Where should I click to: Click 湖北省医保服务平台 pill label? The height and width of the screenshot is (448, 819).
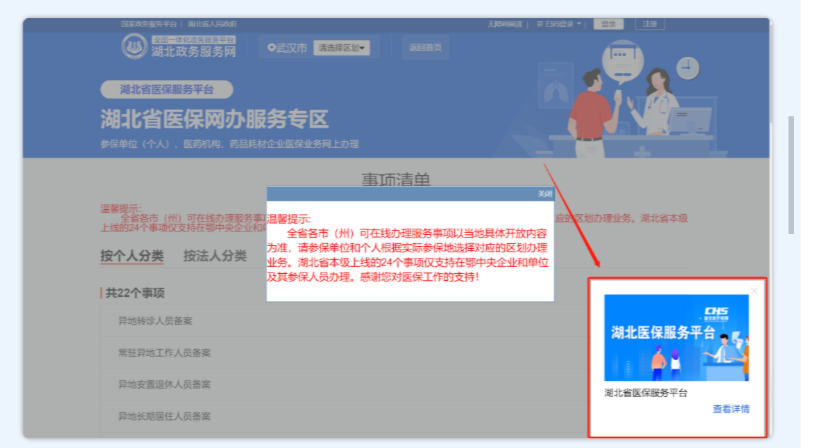click(x=167, y=89)
